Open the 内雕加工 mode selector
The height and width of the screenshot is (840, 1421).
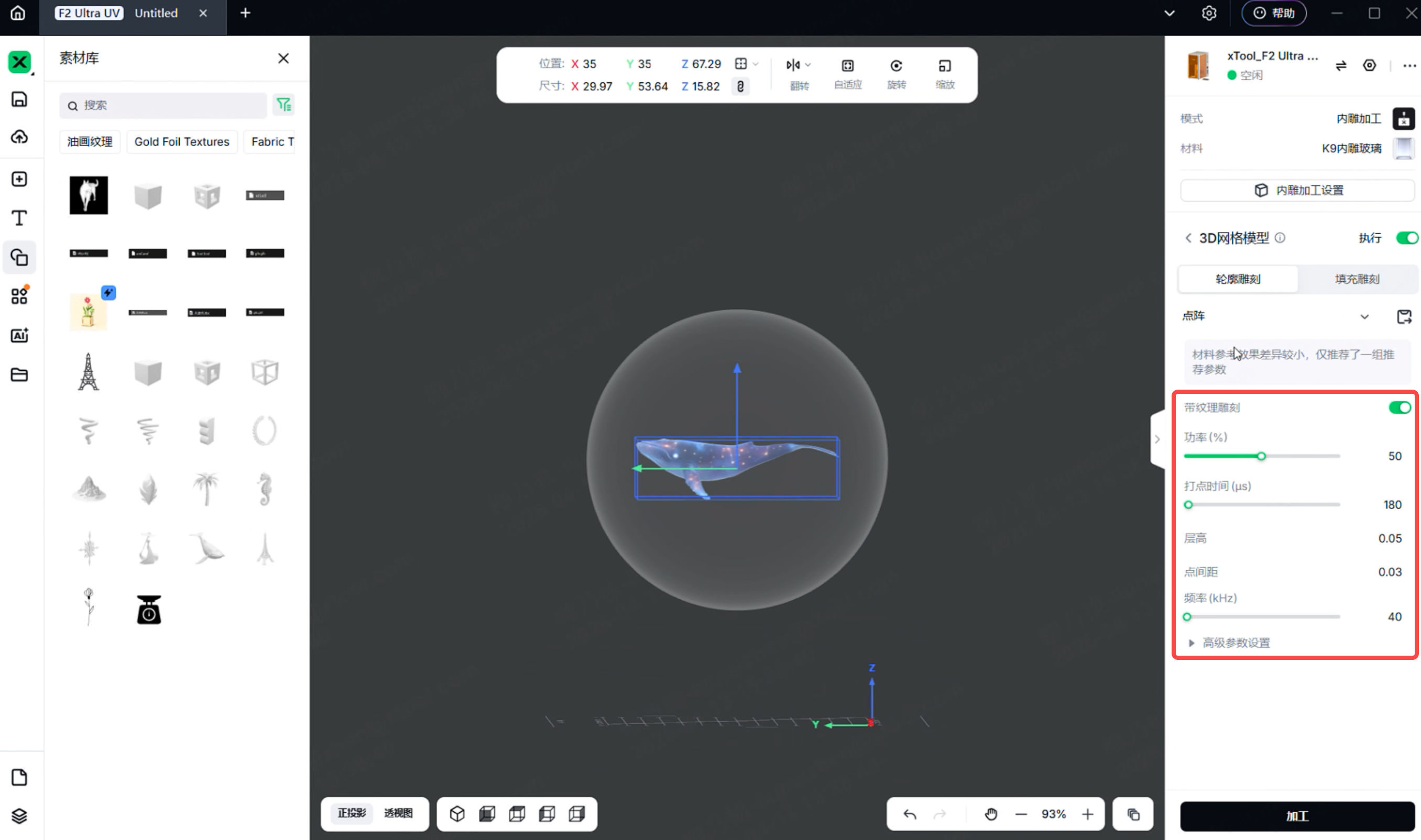(x=1375, y=118)
